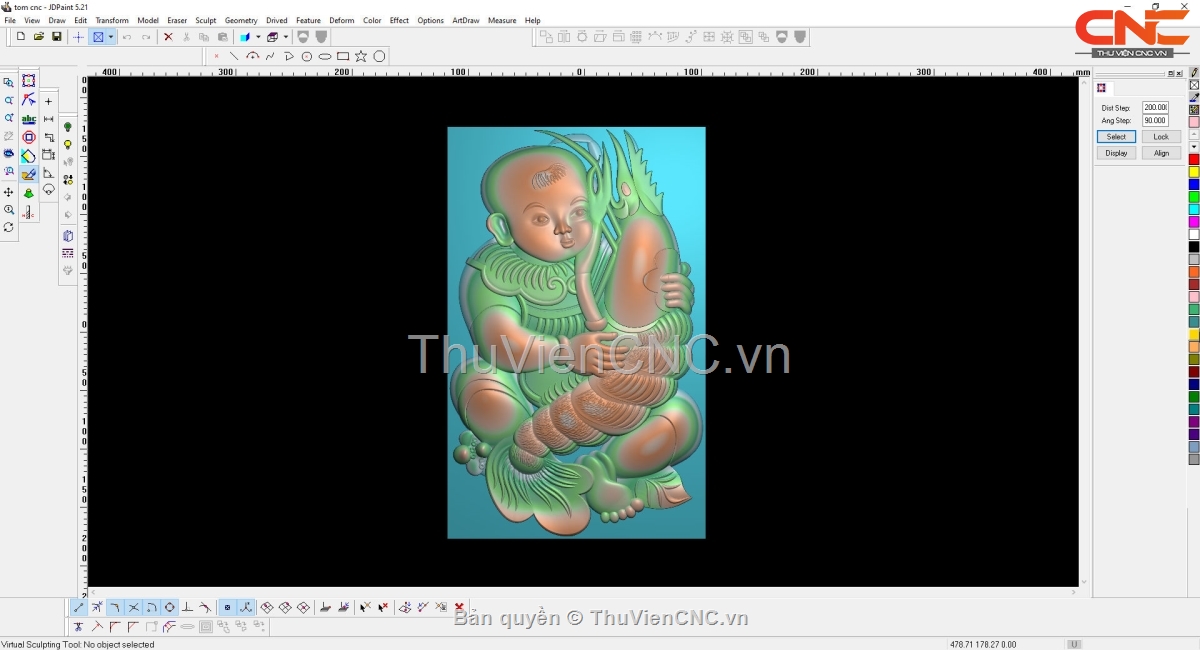This screenshot has height=650, width=1200.
Task: Pick the yellow color swatch
Action: (x=1194, y=172)
